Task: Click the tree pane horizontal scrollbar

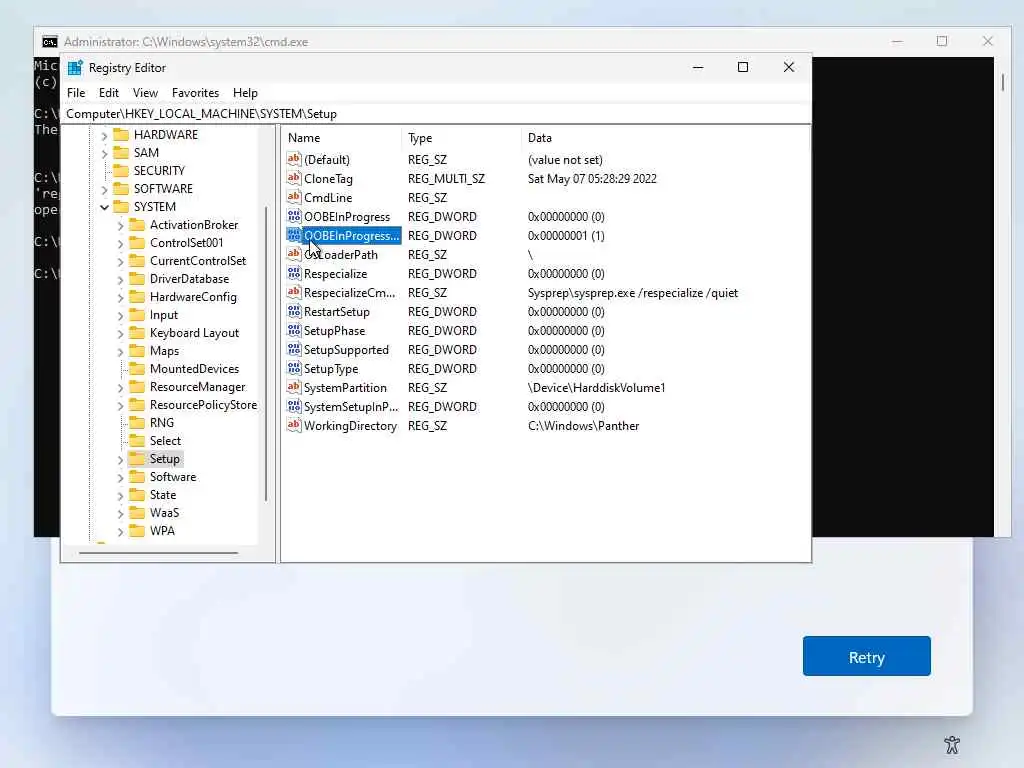Action: pyautogui.click(x=158, y=553)
